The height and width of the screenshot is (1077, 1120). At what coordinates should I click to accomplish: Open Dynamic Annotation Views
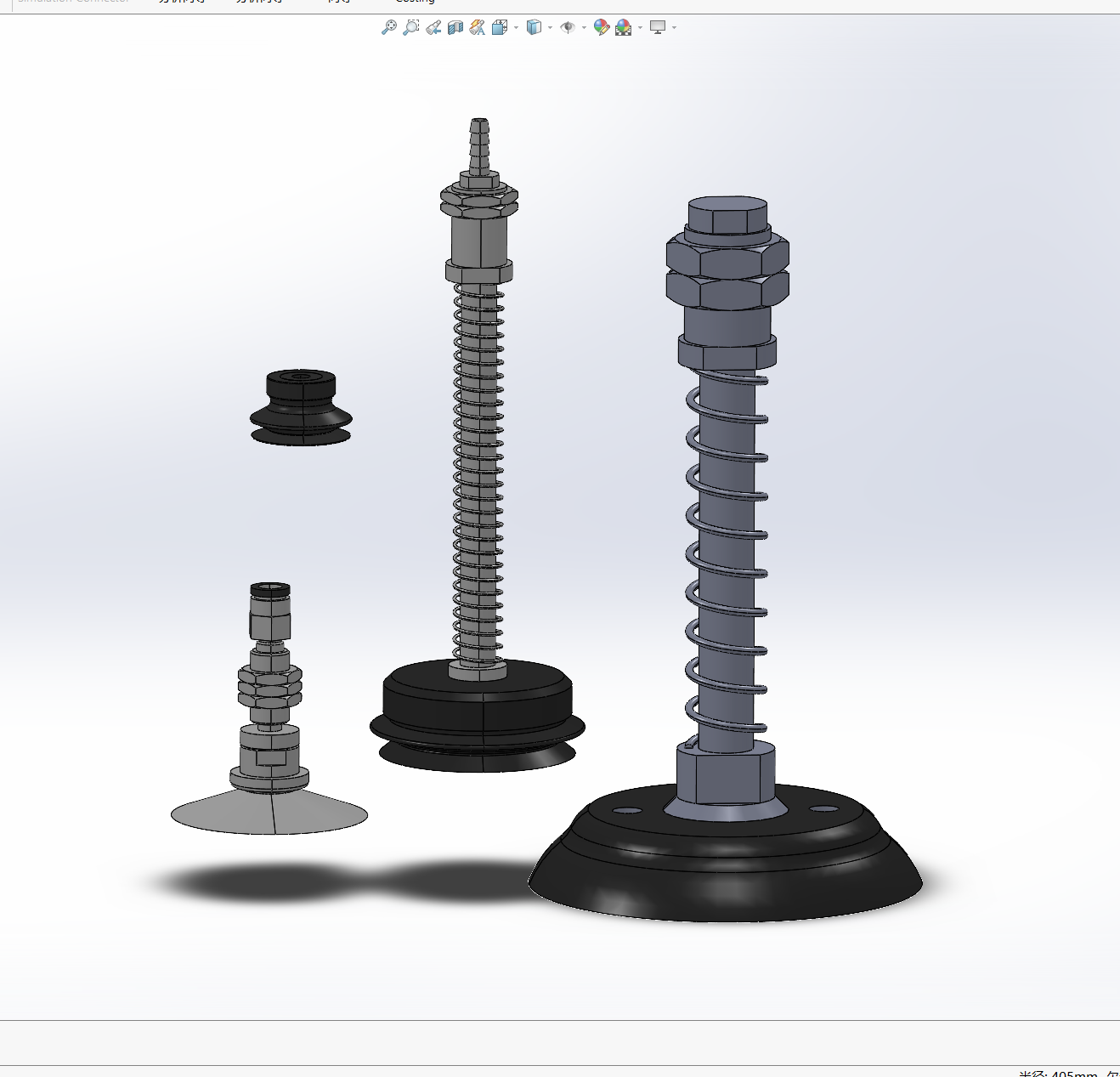[x=478, y=27]
